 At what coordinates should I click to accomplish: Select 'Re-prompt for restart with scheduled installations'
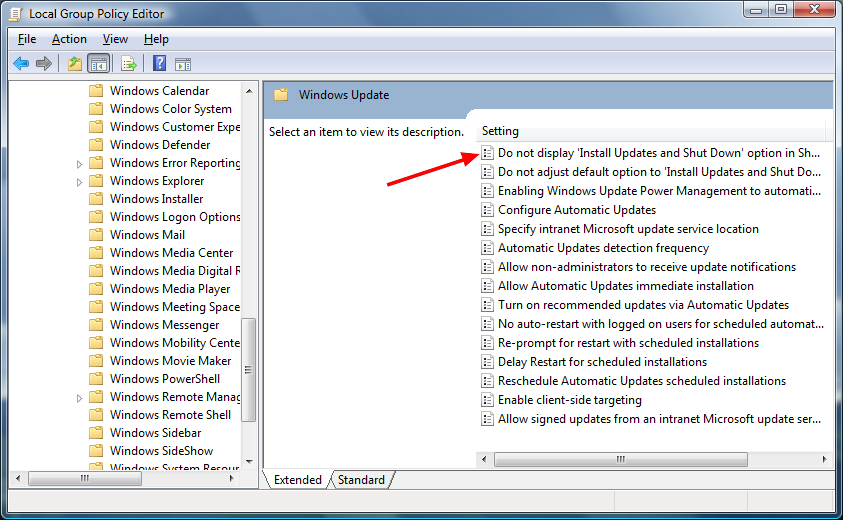click(x=628, y=343)
